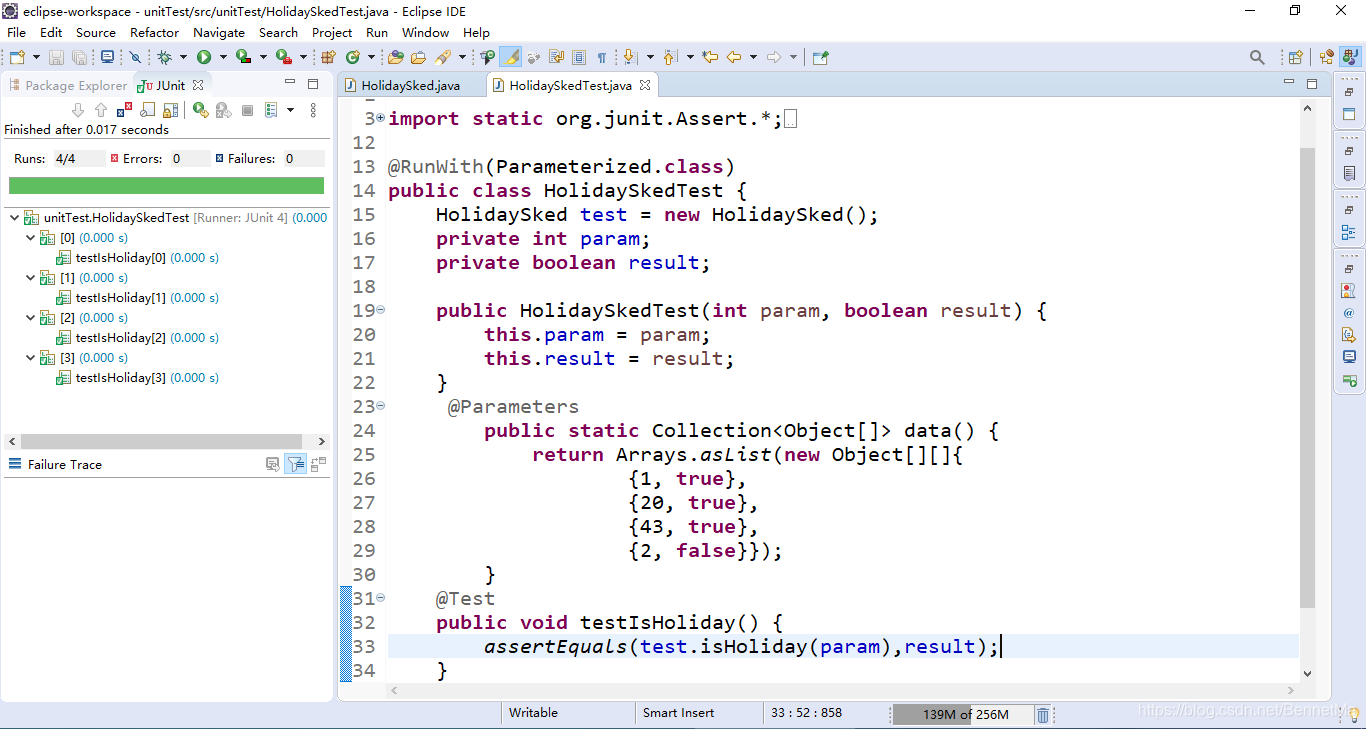The width and height of the screenshot is (1366, 729).
Task: Open the Project menu
Action: click(x=332, y=32)
